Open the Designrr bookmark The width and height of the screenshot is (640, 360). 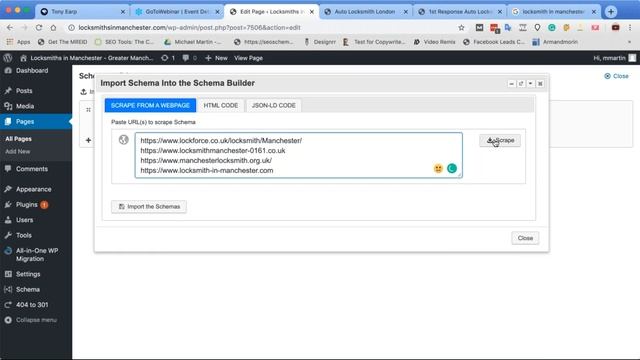(320, 42)
